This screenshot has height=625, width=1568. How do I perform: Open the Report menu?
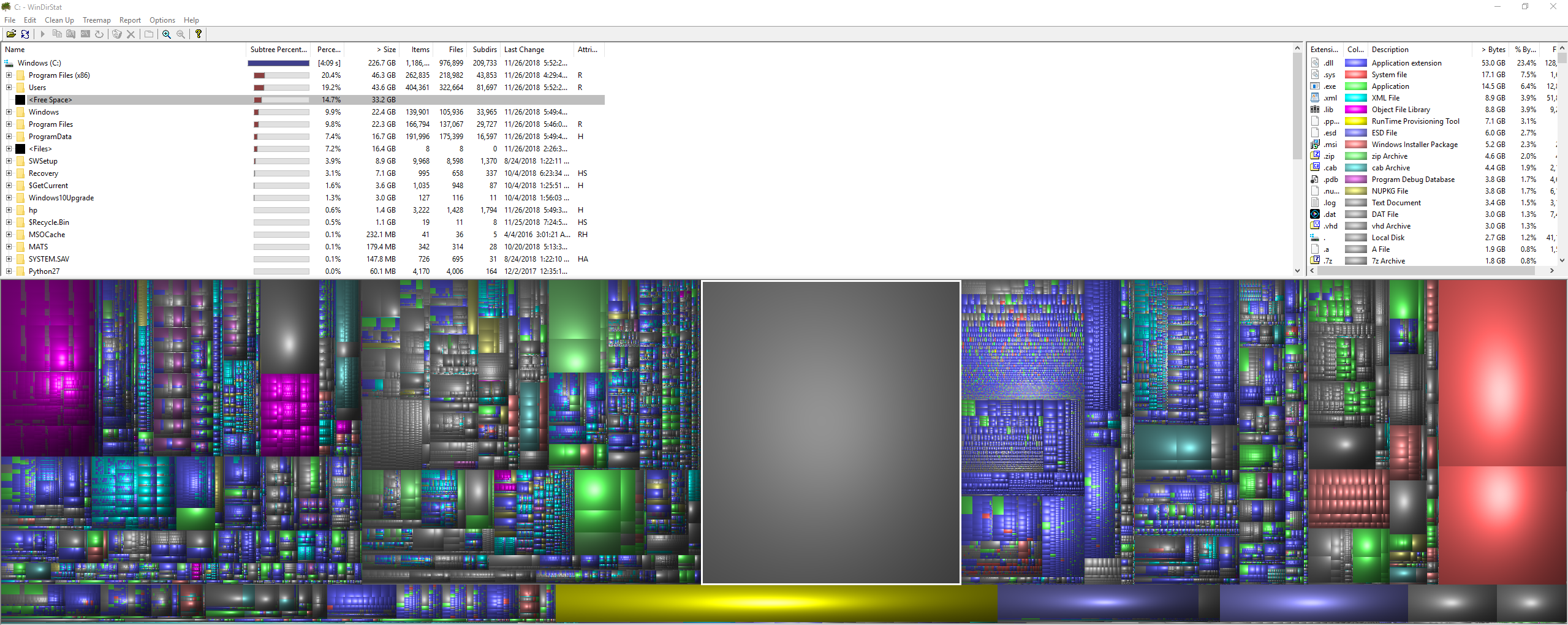130,20
